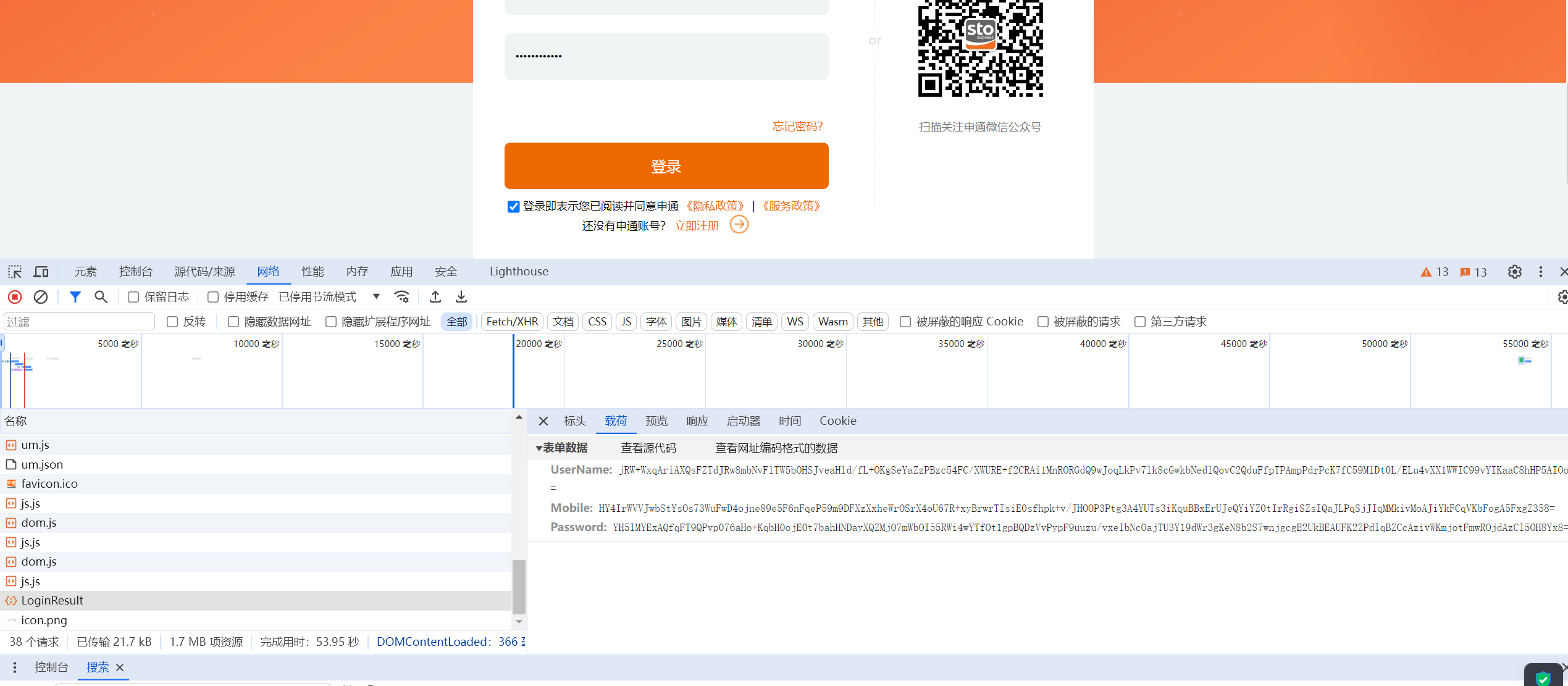Open DevTools three-dot customize menu
Viewport: 1568px width, 686px height.
coord(1541,272)
